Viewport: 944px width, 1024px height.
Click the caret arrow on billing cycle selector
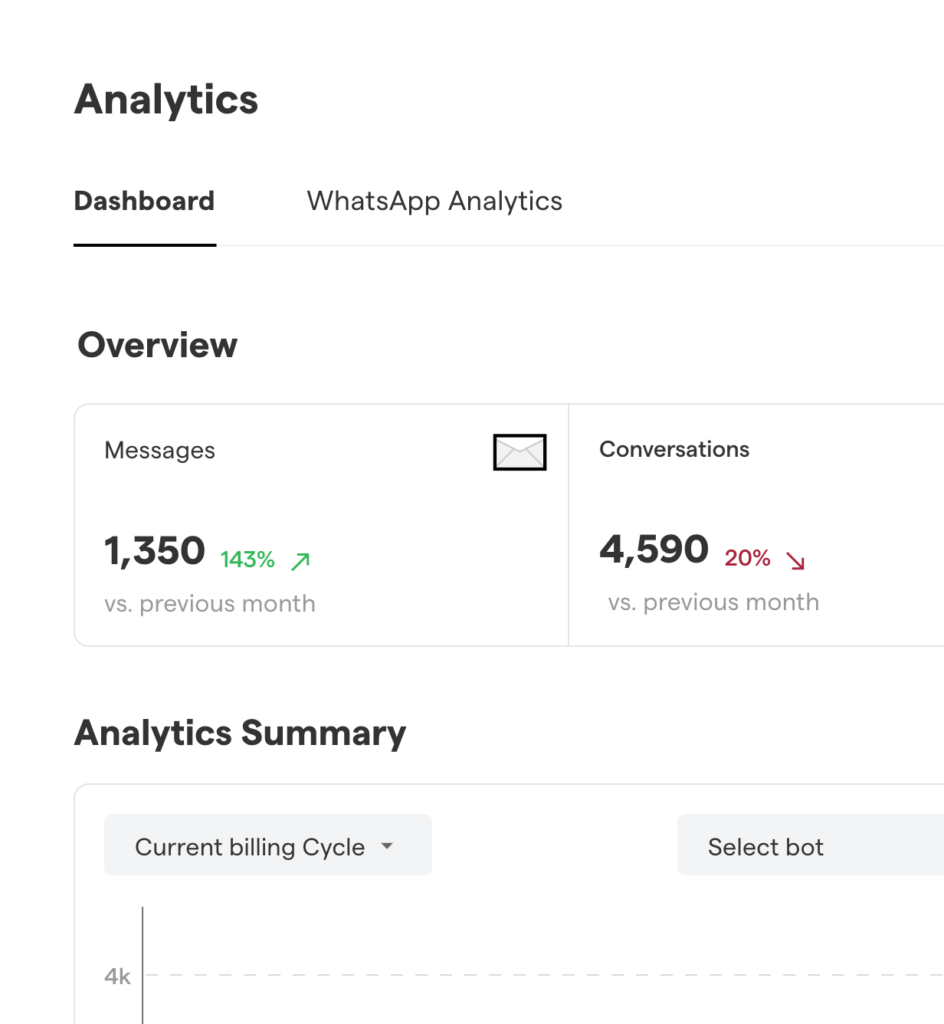[387, 847]
